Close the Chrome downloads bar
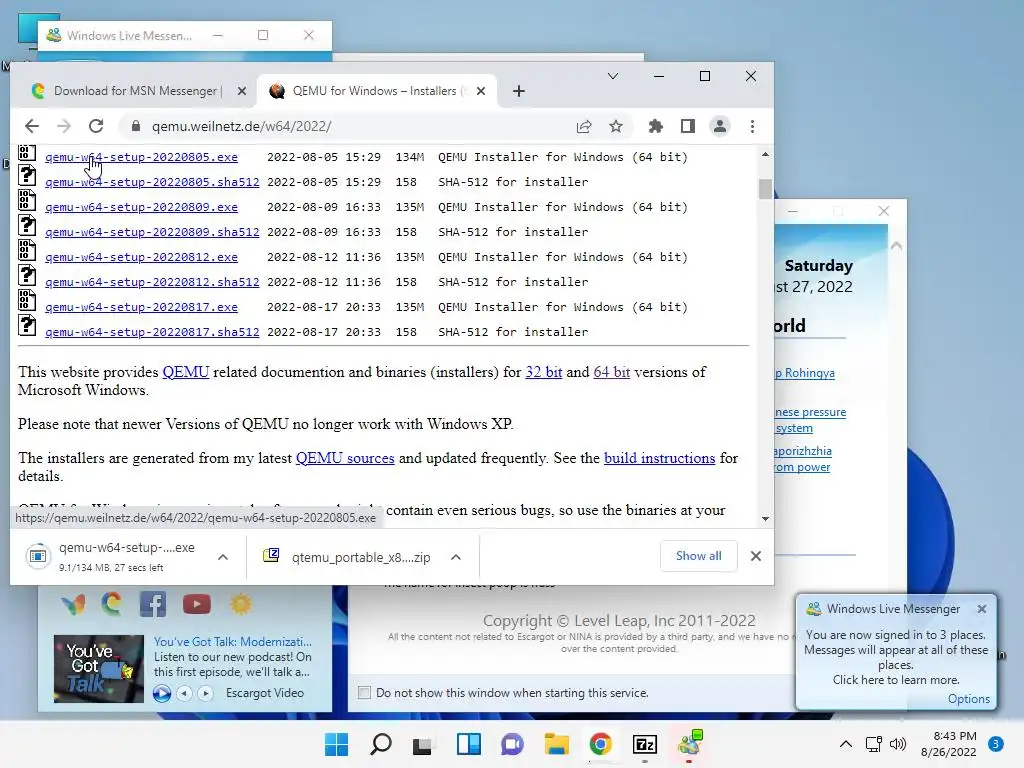The height and width of the screenshot is (768, 1024). click(756, 556)
